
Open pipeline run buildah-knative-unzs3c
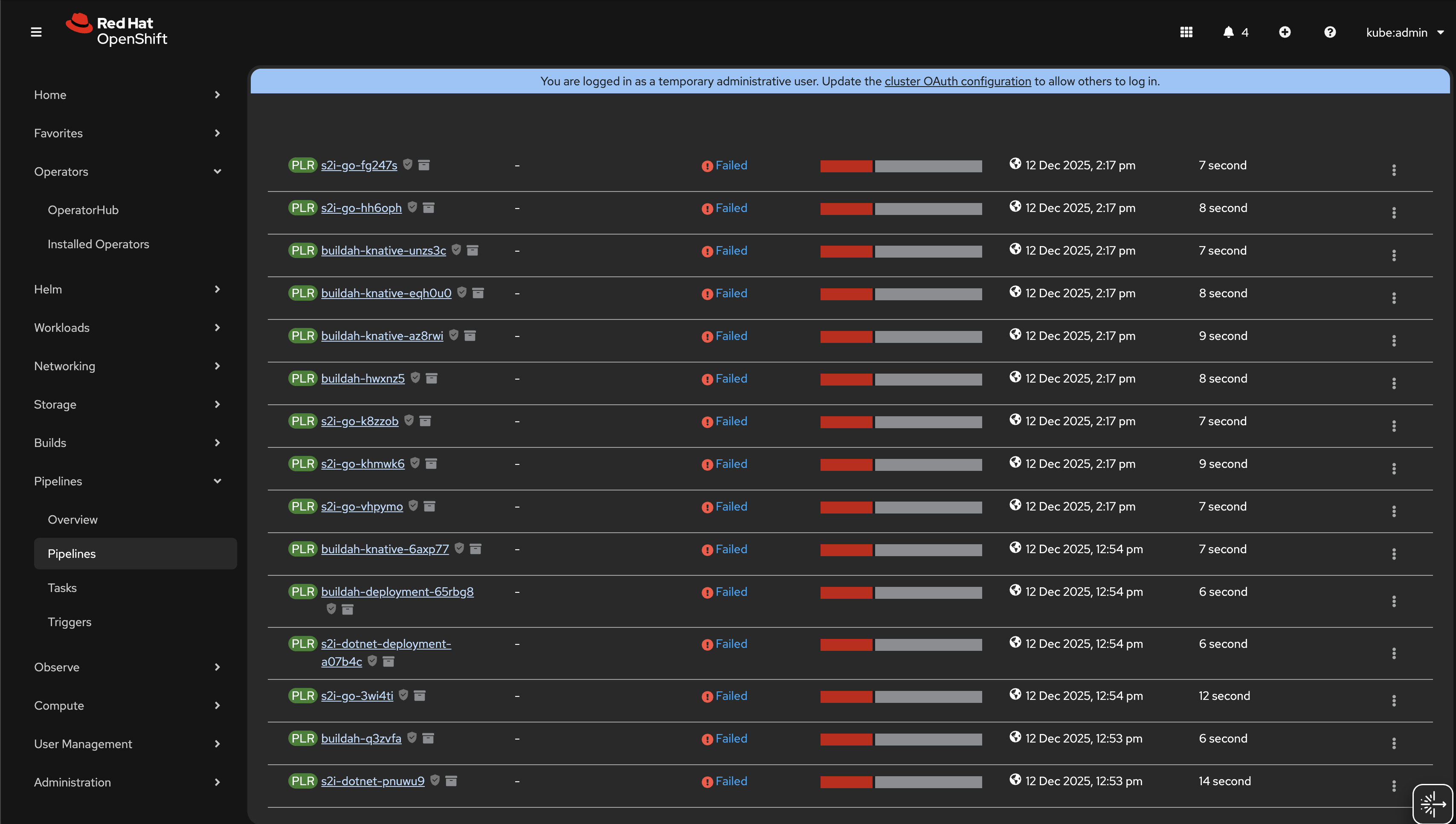pyautogui.click(x=383, y=250)
